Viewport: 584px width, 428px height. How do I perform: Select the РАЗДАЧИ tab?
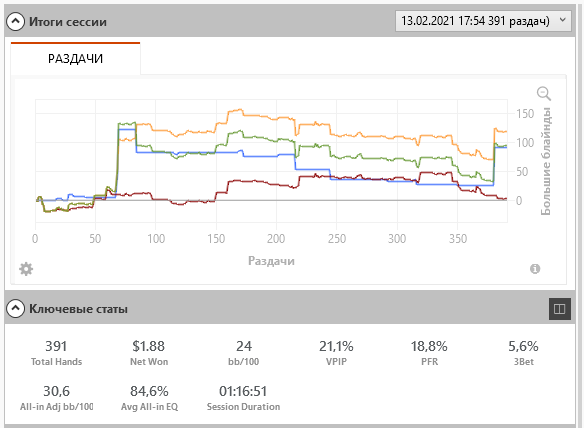tap(75, 58)
